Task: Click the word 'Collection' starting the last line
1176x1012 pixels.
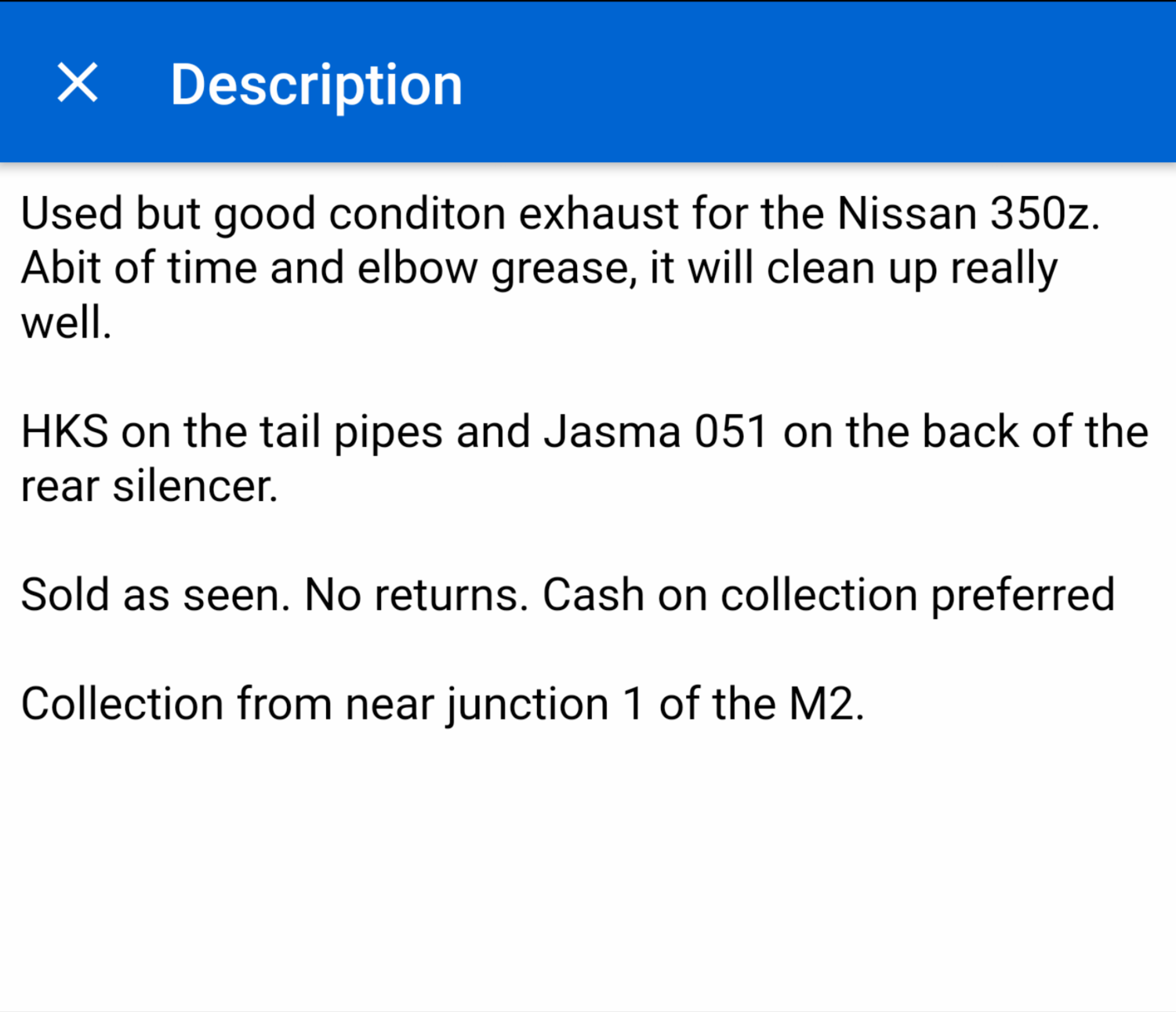Action: (x=122, y=704)
